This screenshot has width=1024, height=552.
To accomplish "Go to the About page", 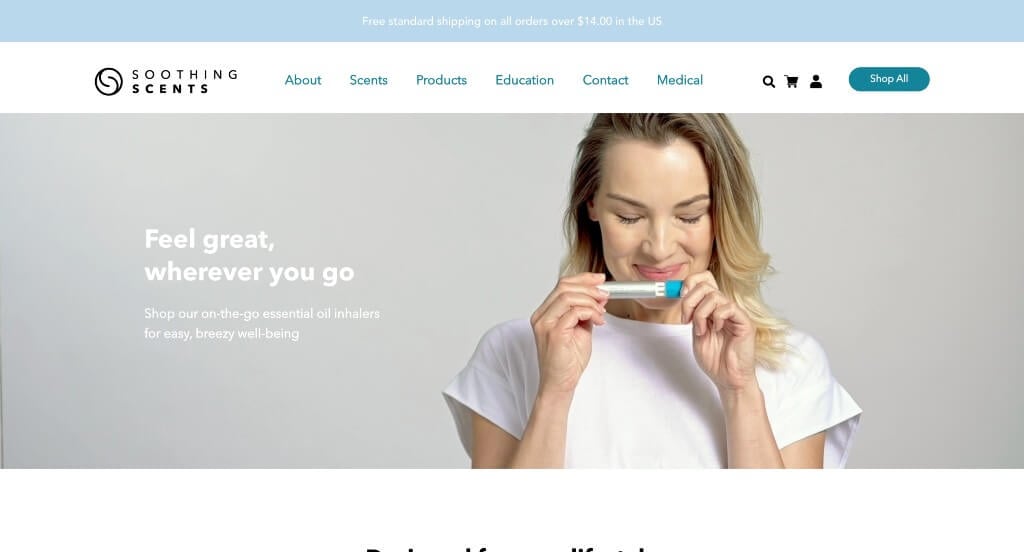I will 303,80.
